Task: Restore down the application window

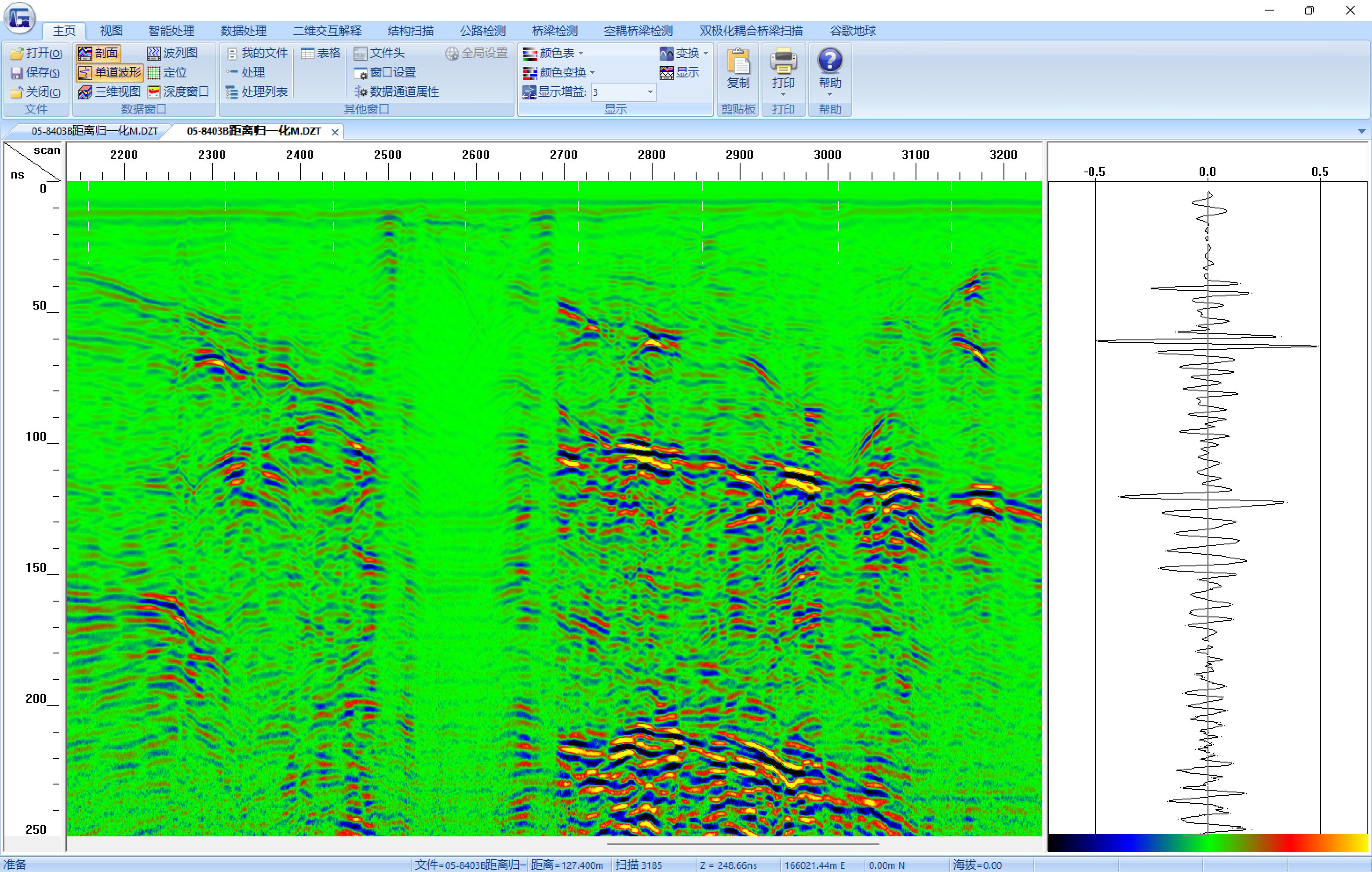Action: (1309, 10)
